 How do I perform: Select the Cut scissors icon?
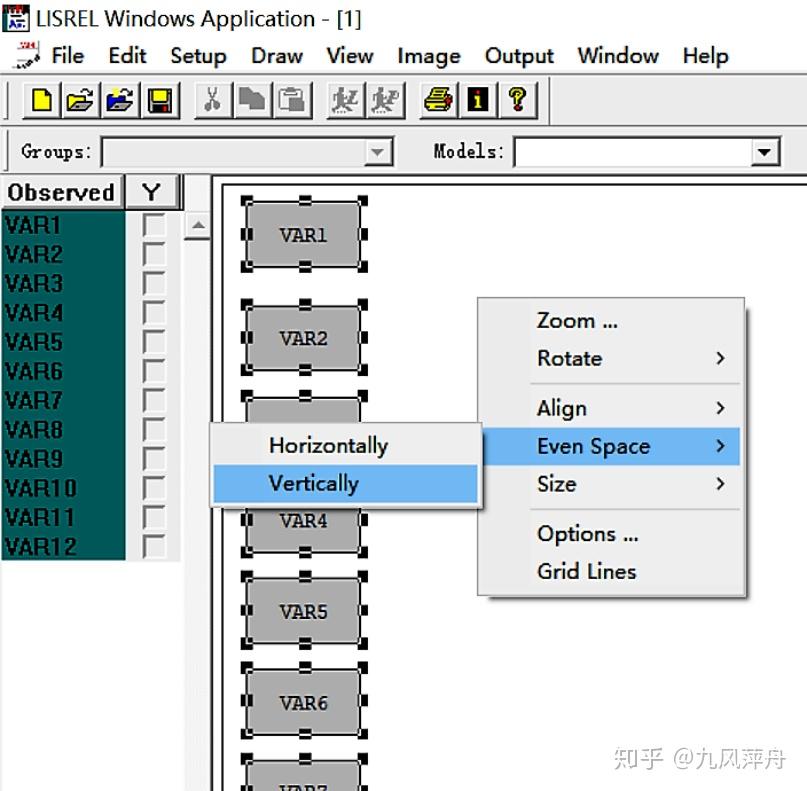coord(212,100)
